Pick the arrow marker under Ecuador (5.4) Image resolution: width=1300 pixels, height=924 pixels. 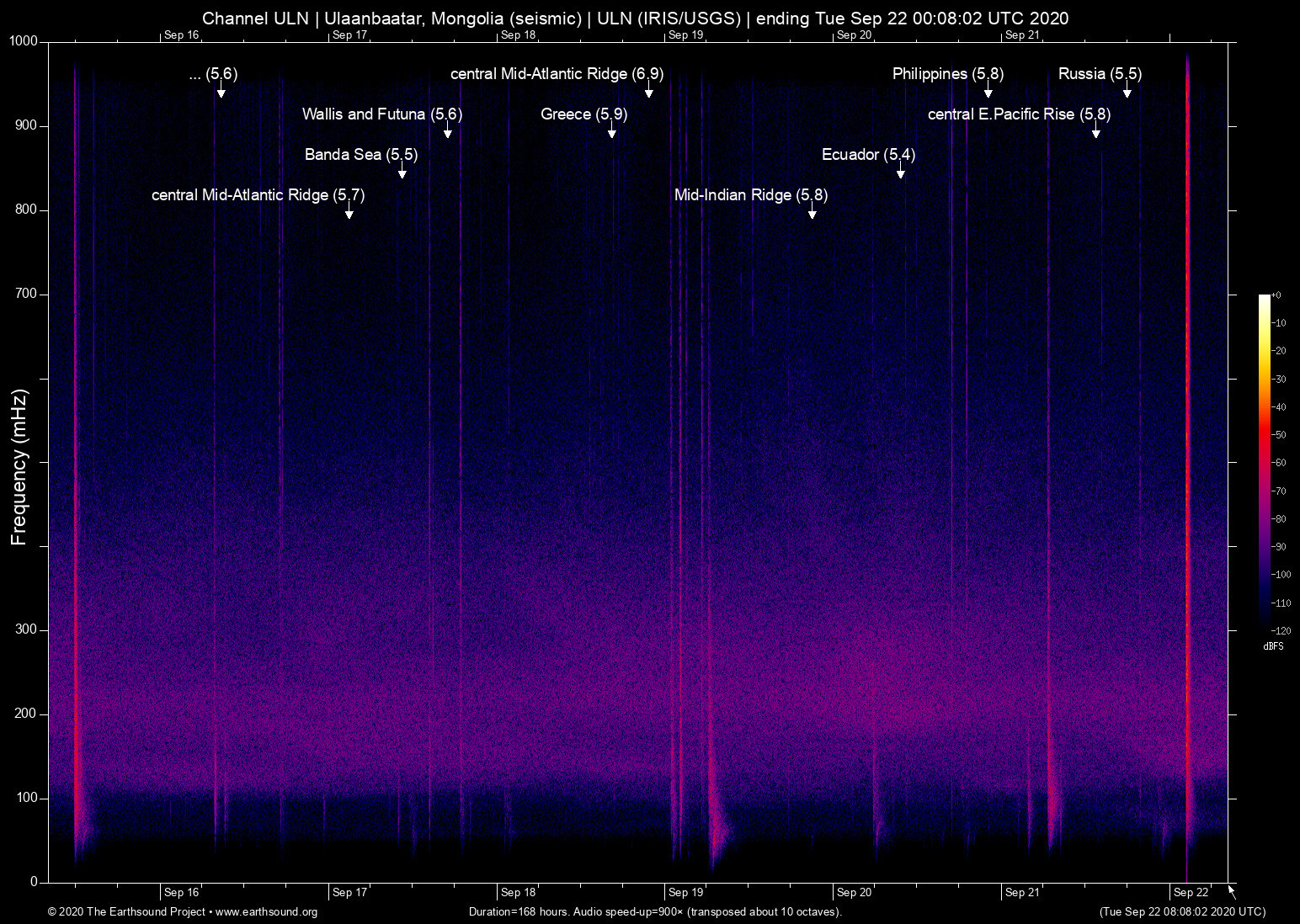(x=901, y=170)
